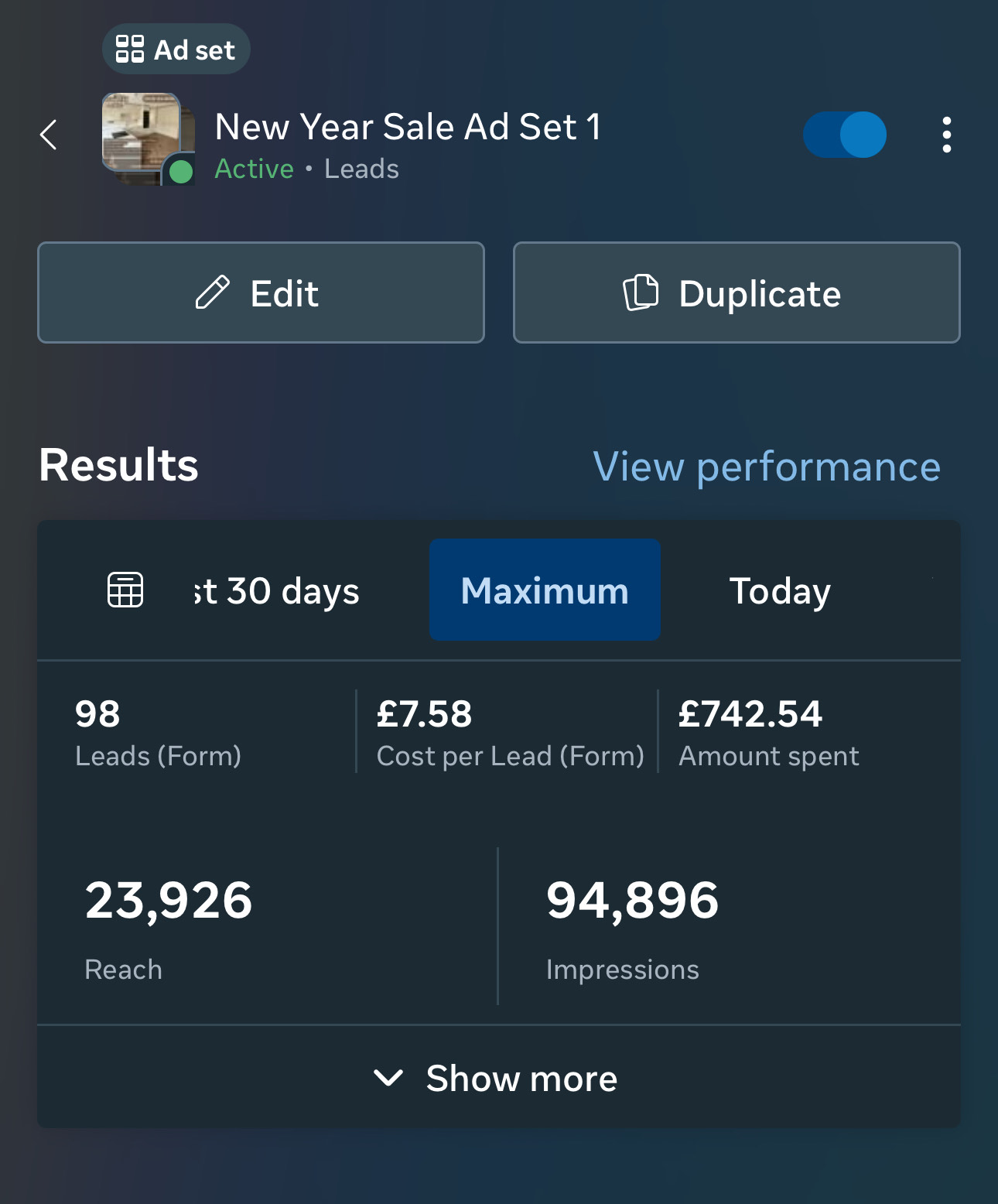Open the three-dot more options menu
This screenshot has height=1204, width=998.
[946, 135]
